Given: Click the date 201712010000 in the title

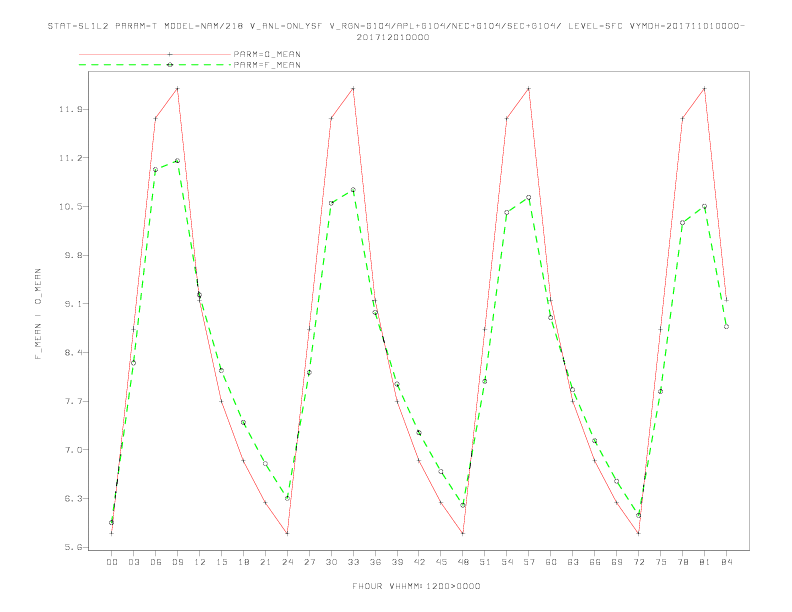Looking at the screenshot, I should click(393, 37).
